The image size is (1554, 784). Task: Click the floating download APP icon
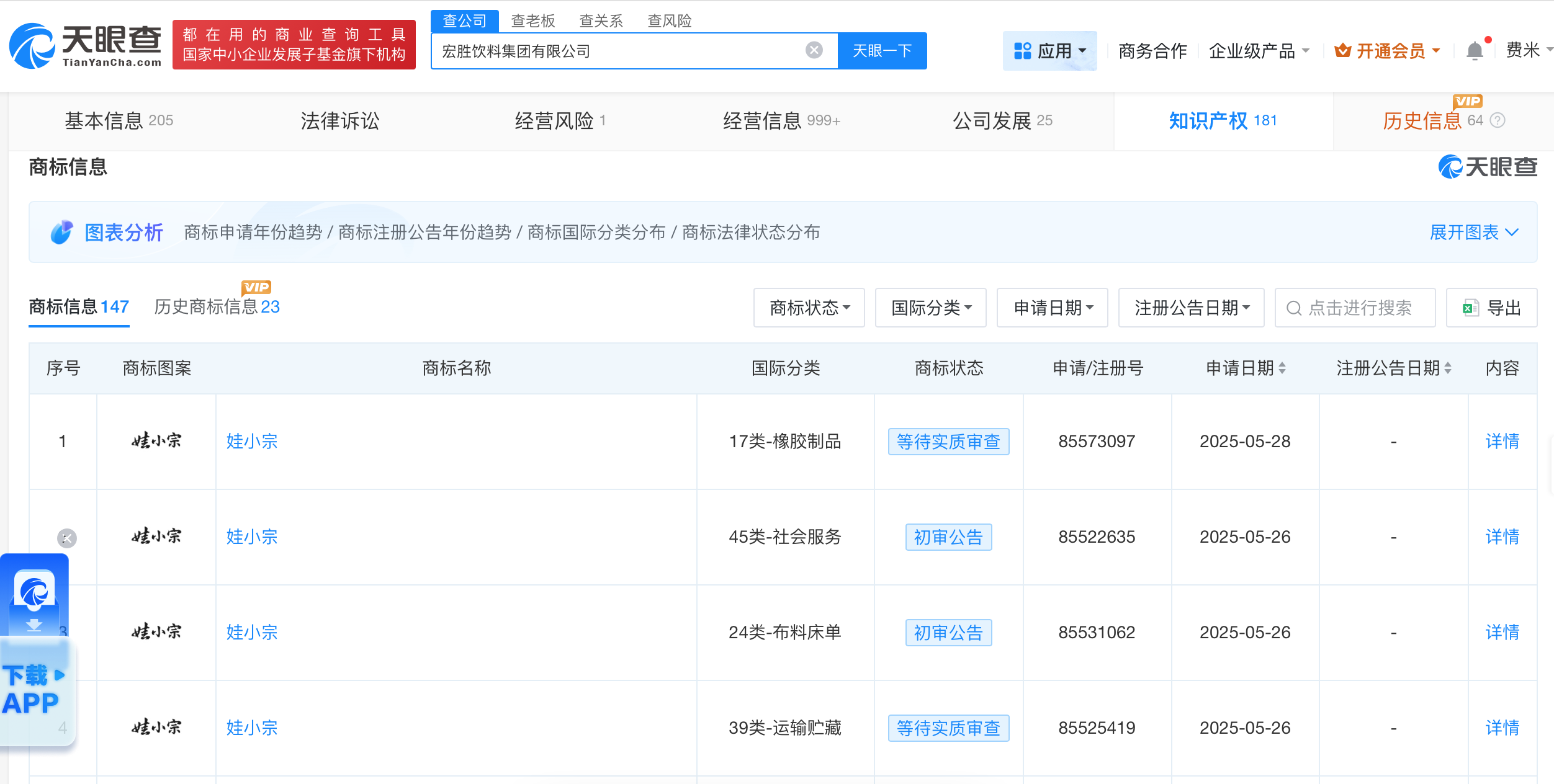coord(35,597)
